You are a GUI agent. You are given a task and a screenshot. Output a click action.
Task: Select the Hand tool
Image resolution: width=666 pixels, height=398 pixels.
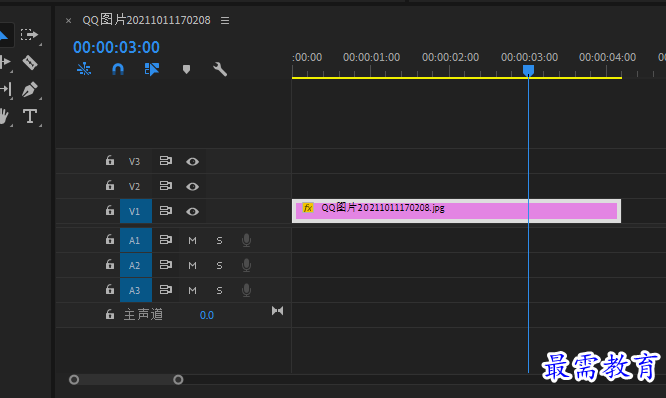pyautogui.click(x=4, y=116)
